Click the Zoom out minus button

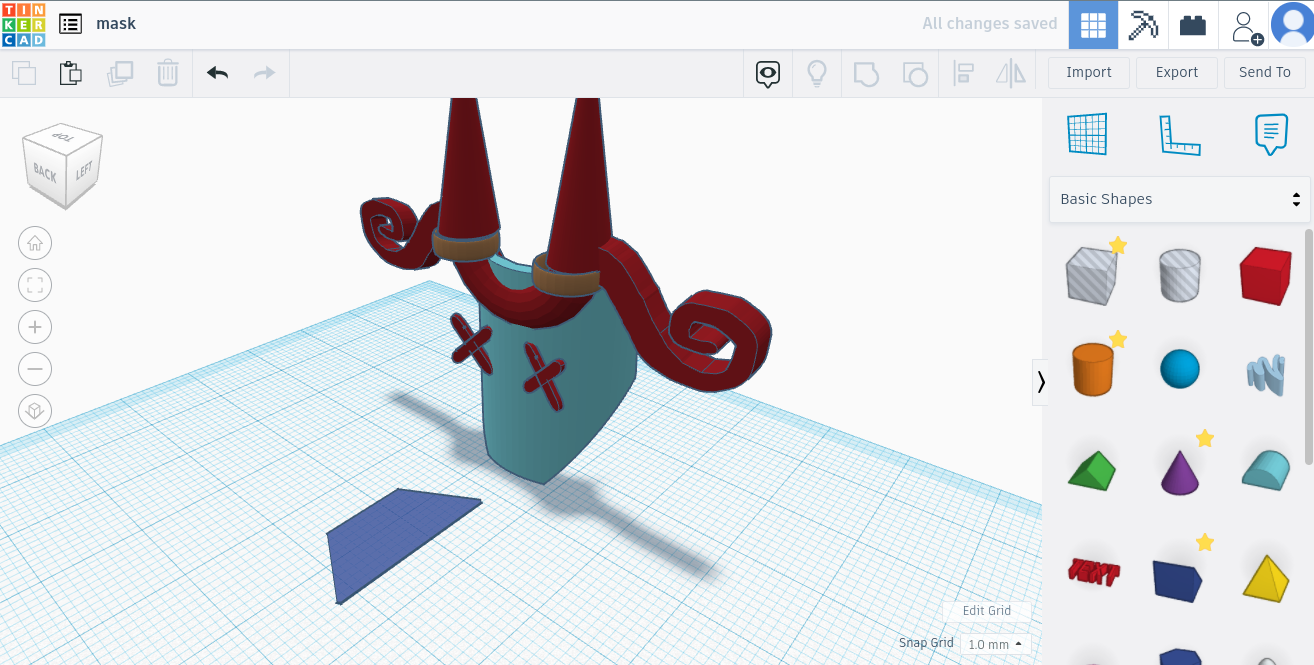35,369
